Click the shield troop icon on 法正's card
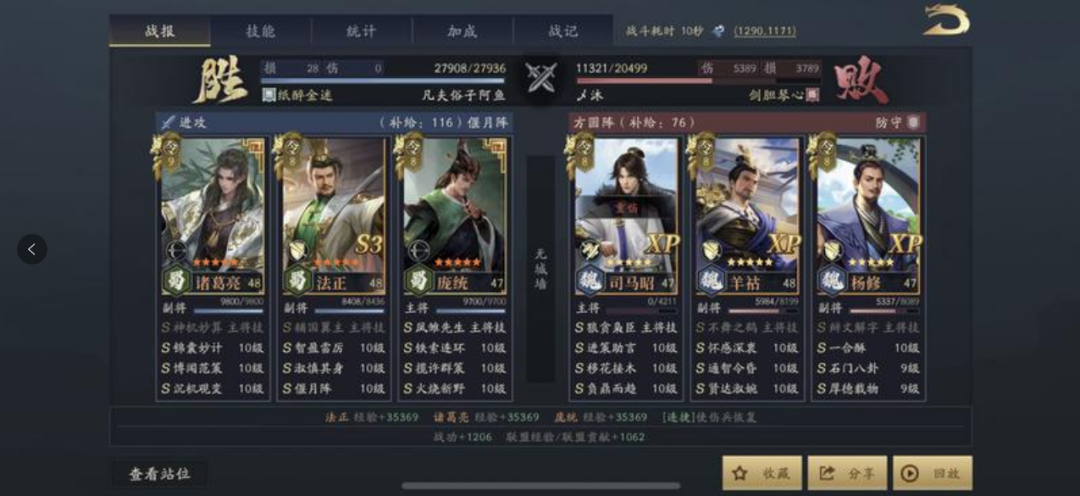Screen dimensions: 1080x496 tap(297, 251)
